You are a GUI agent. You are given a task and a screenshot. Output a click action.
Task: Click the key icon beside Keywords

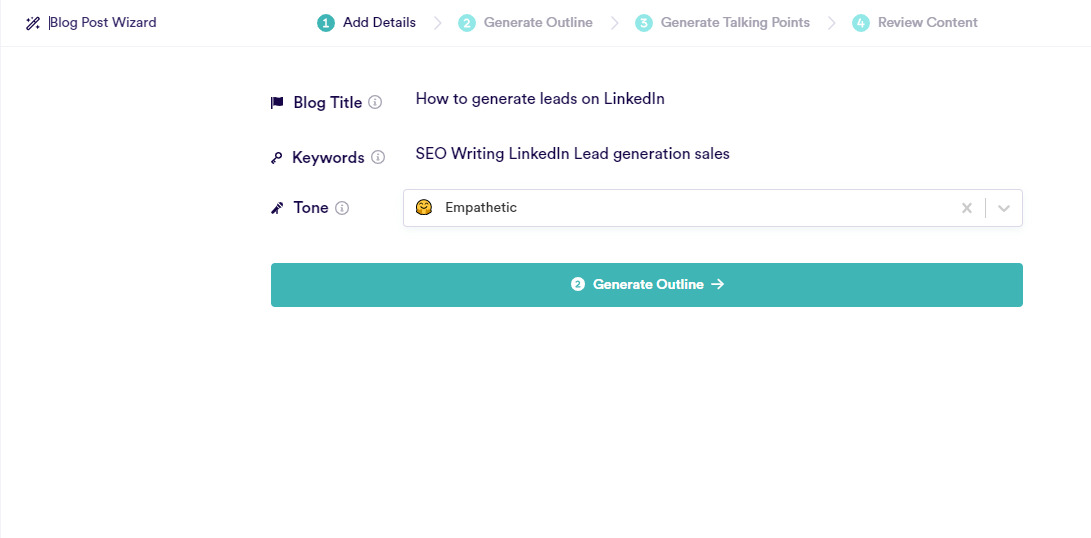click(x=276, y=158)
